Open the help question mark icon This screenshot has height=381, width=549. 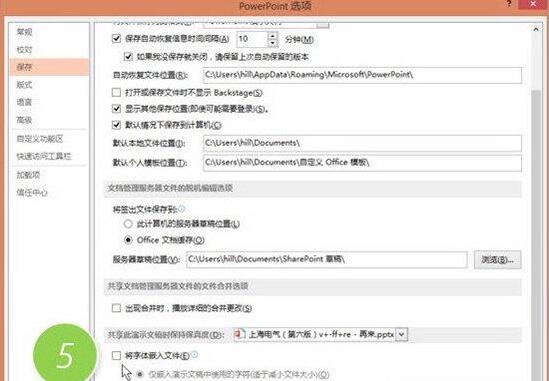pyautogui.click(x=509, y=4)
